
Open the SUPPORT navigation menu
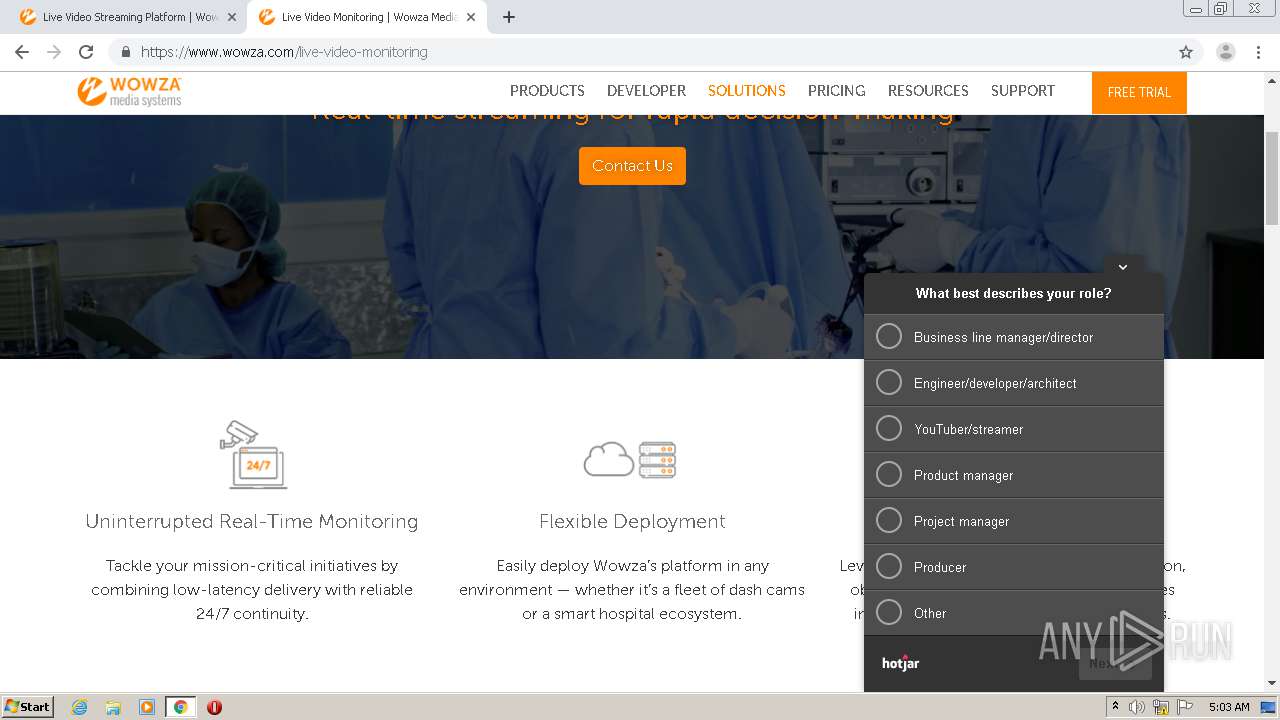pyautogui.click(x=1023, y=91)
